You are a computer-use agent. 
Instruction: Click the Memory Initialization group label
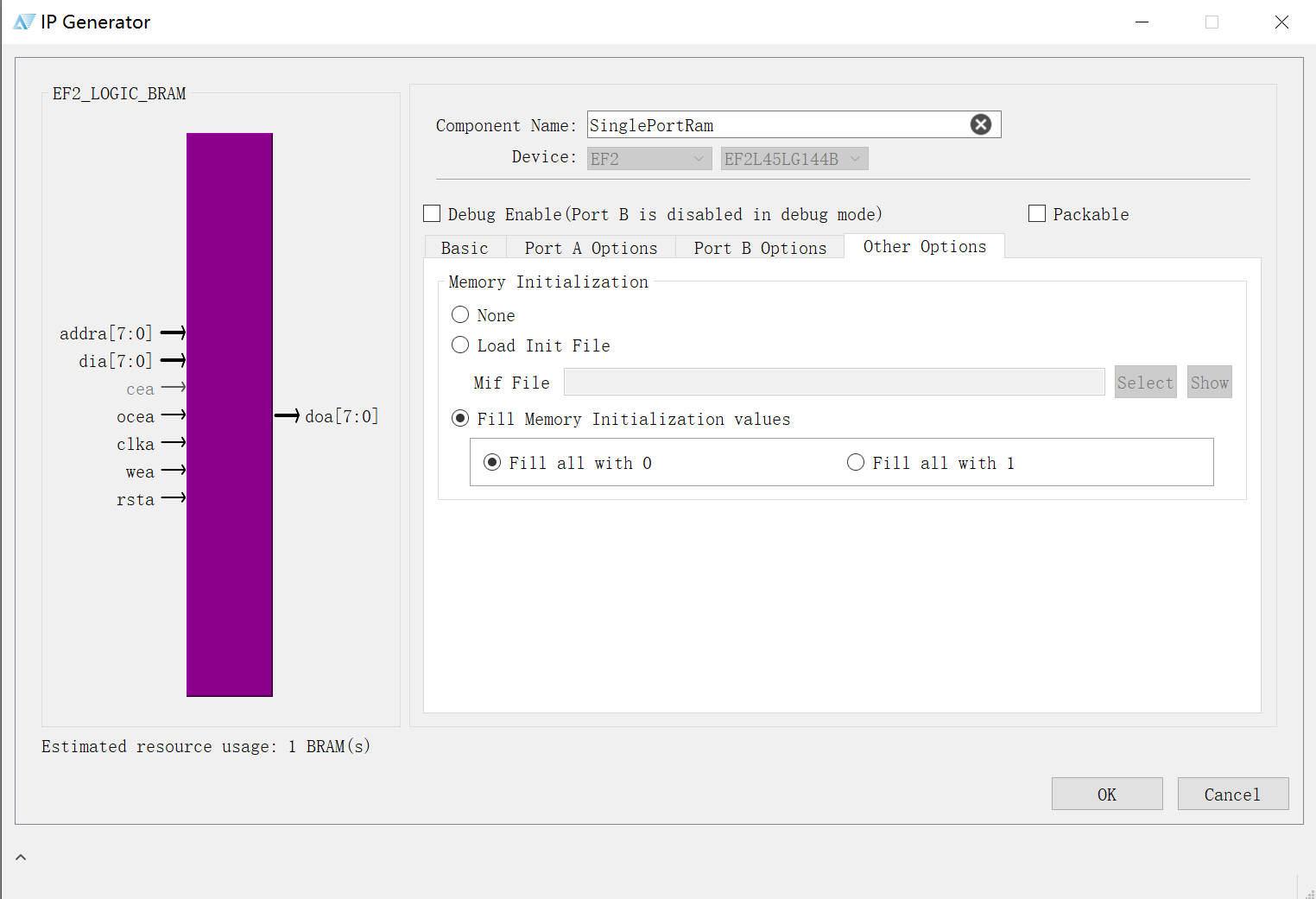pyautogui.click(x=548, y=282)
